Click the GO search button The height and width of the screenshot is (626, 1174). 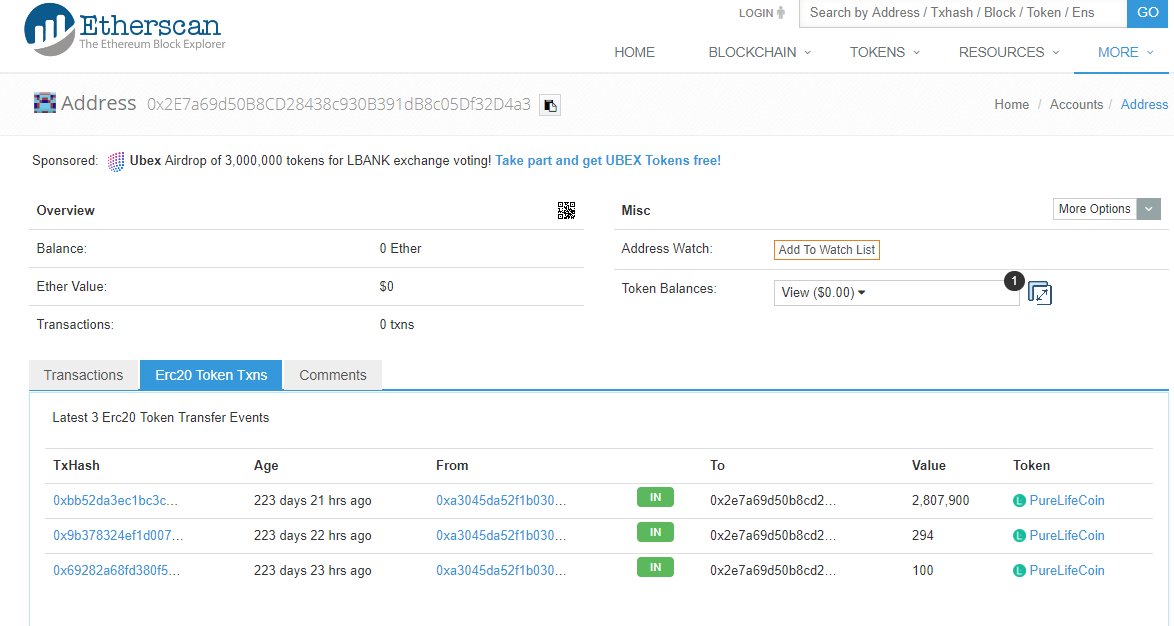pos(1147,13)
